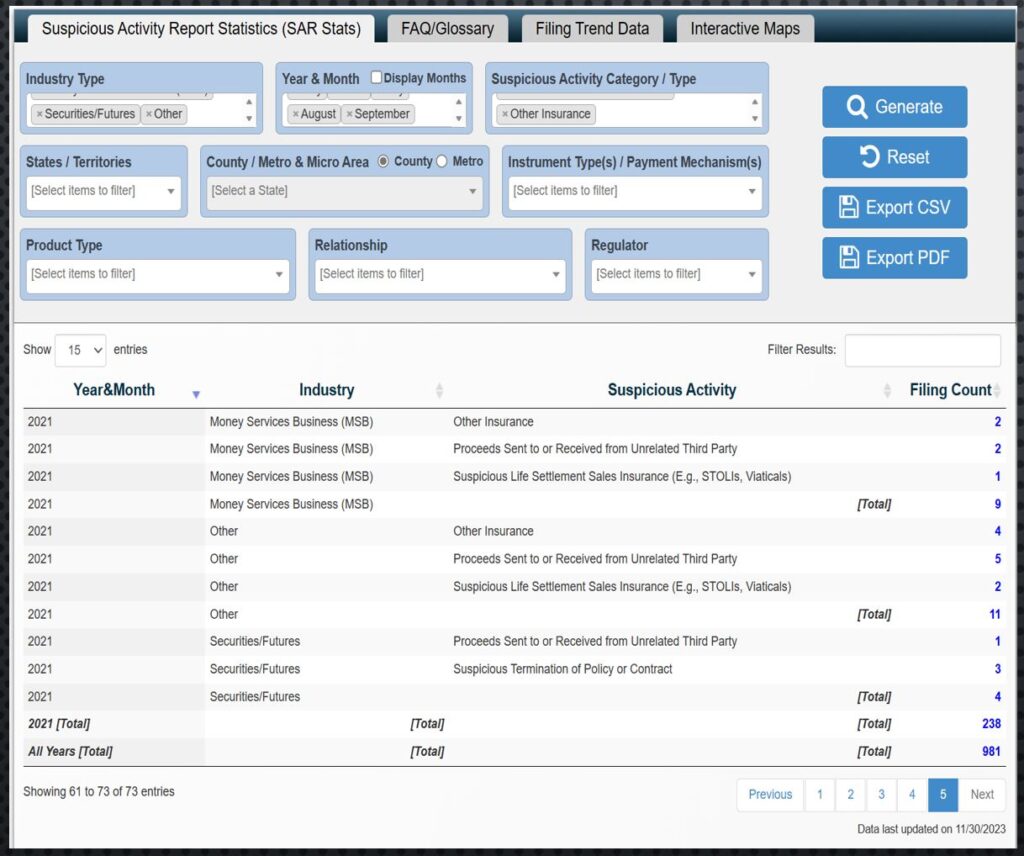
Task: Select the County radio button
Action: pyautogui.click(x=383, y=161)
